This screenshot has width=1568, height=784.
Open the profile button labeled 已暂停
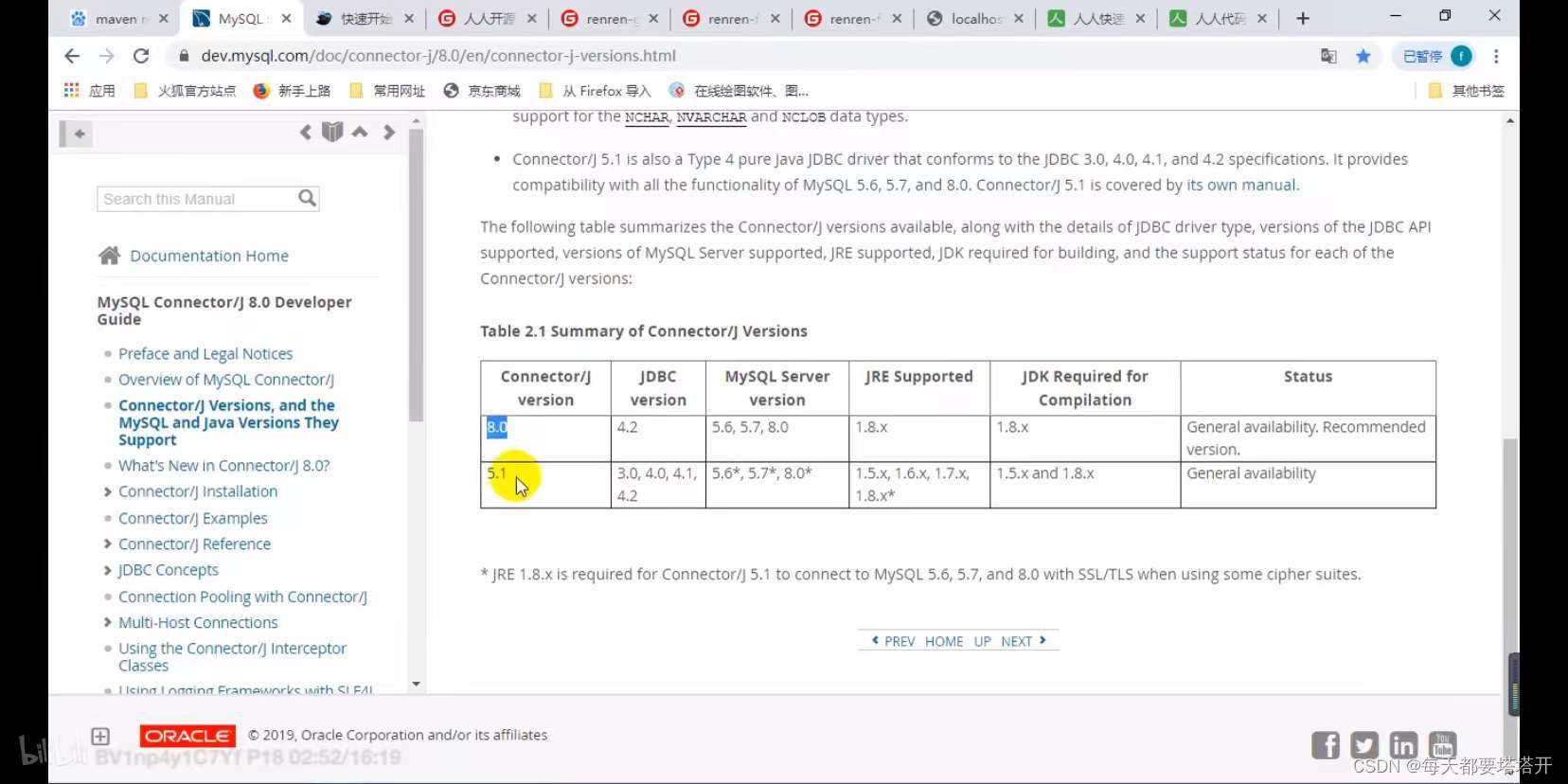1435,56
